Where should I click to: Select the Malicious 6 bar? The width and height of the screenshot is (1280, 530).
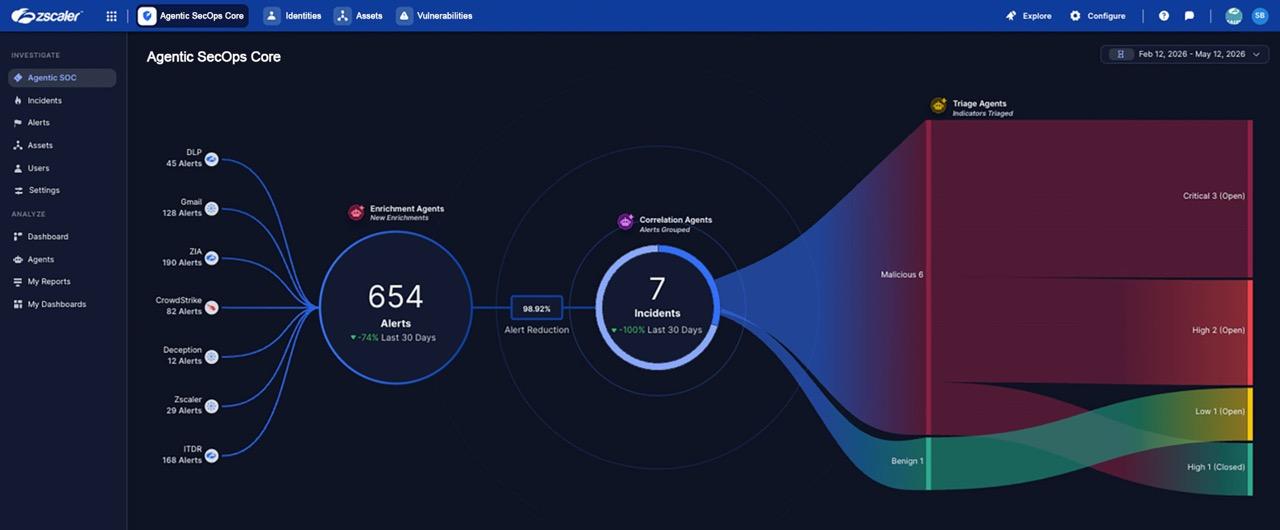[x=929, y=277]
